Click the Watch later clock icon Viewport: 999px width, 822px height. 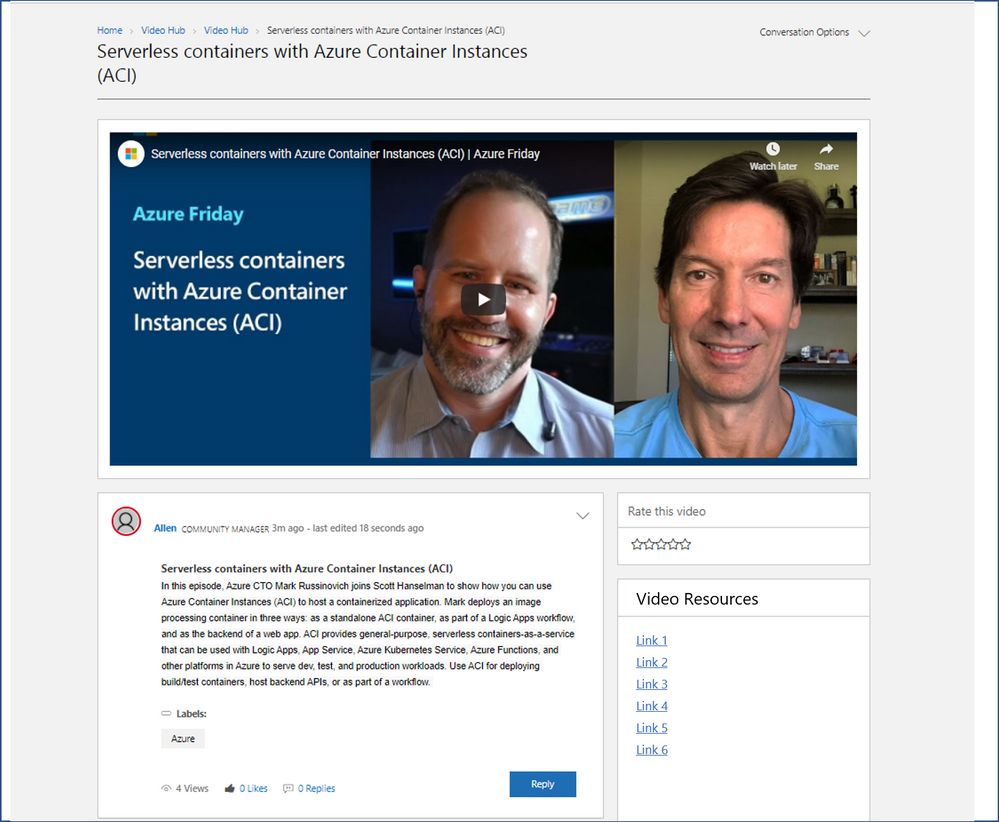tap(773, 149)
